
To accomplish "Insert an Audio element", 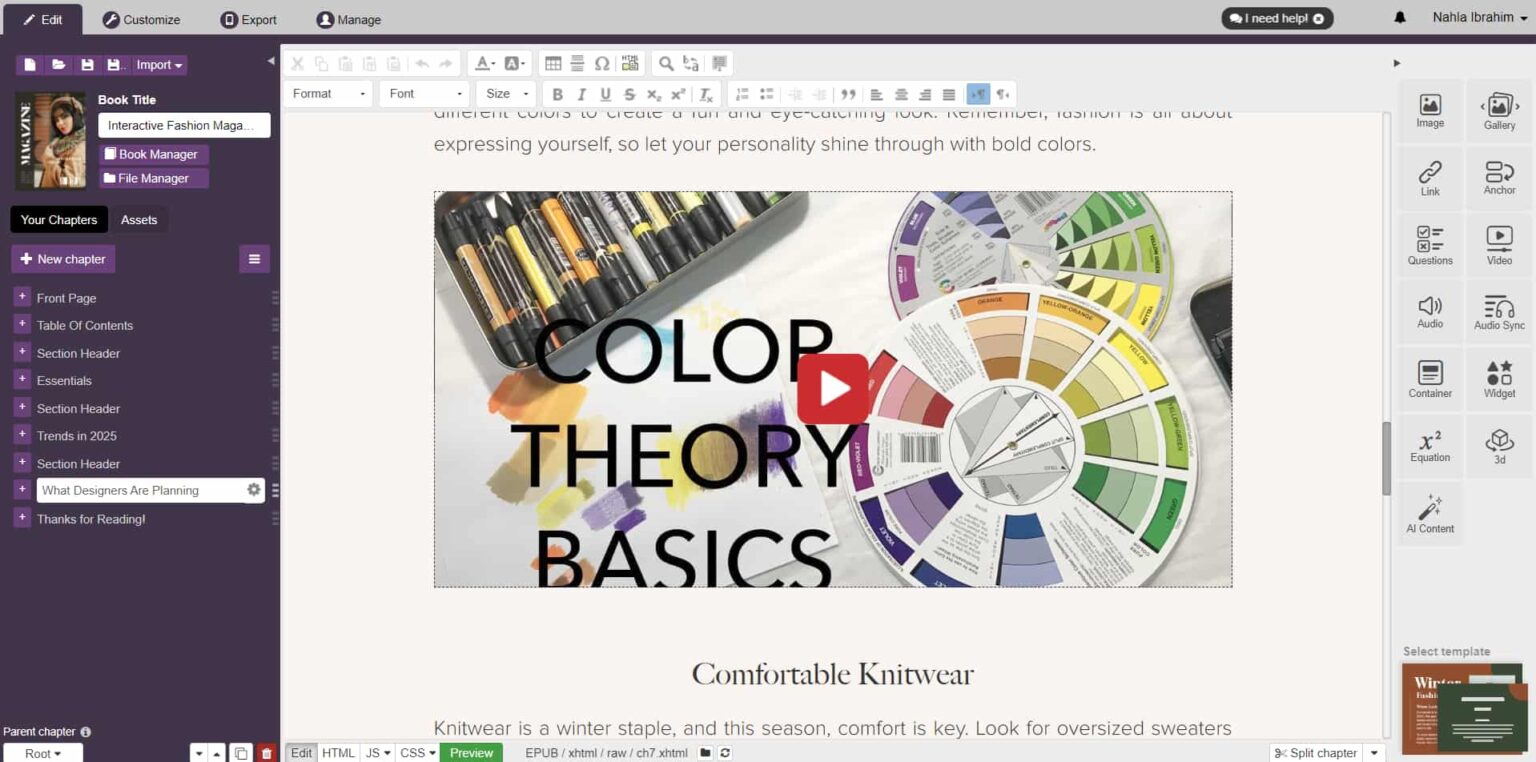I will 1429,312.
